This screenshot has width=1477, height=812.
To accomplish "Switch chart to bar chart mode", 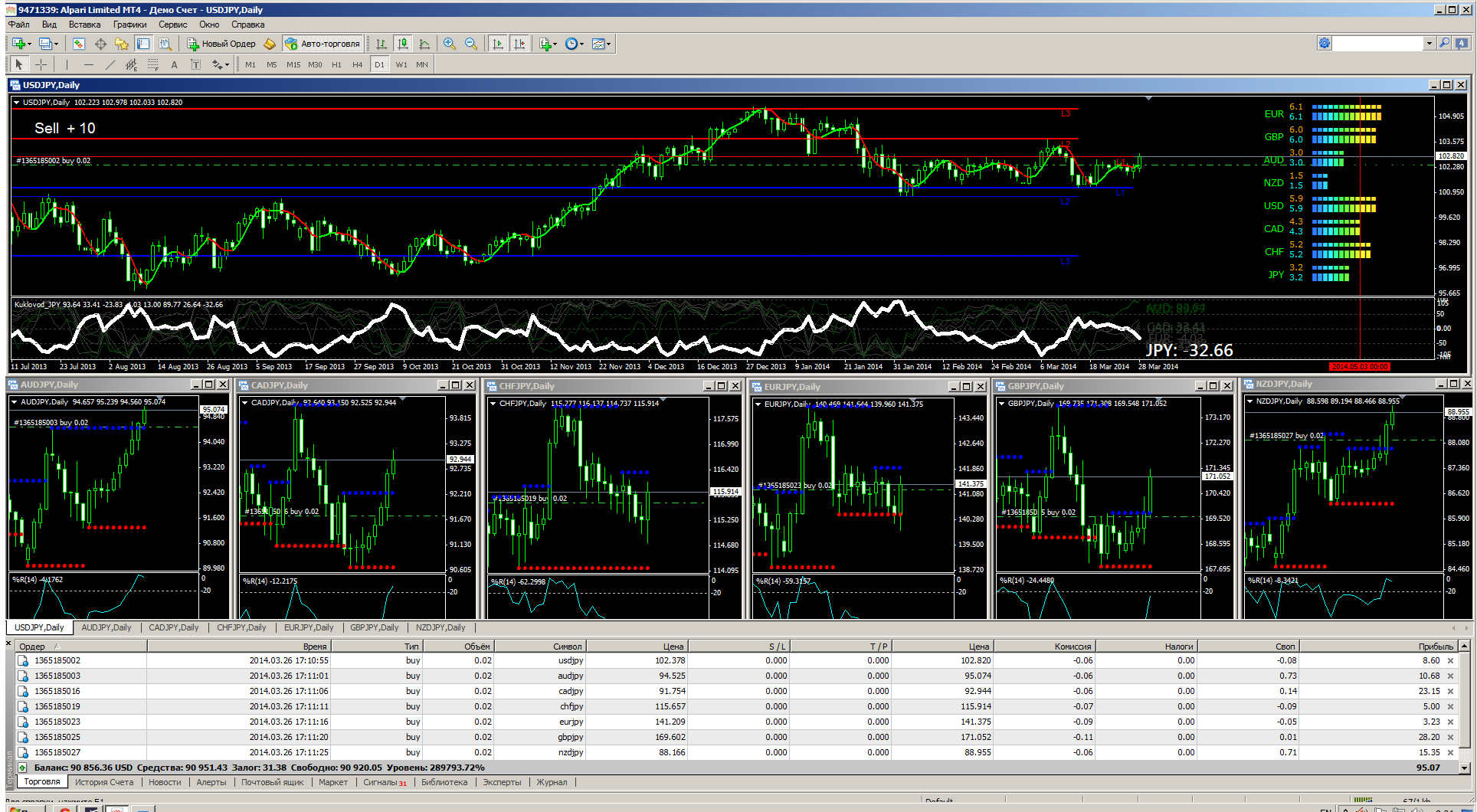I will pyautogui.click(x=382, y=44).
